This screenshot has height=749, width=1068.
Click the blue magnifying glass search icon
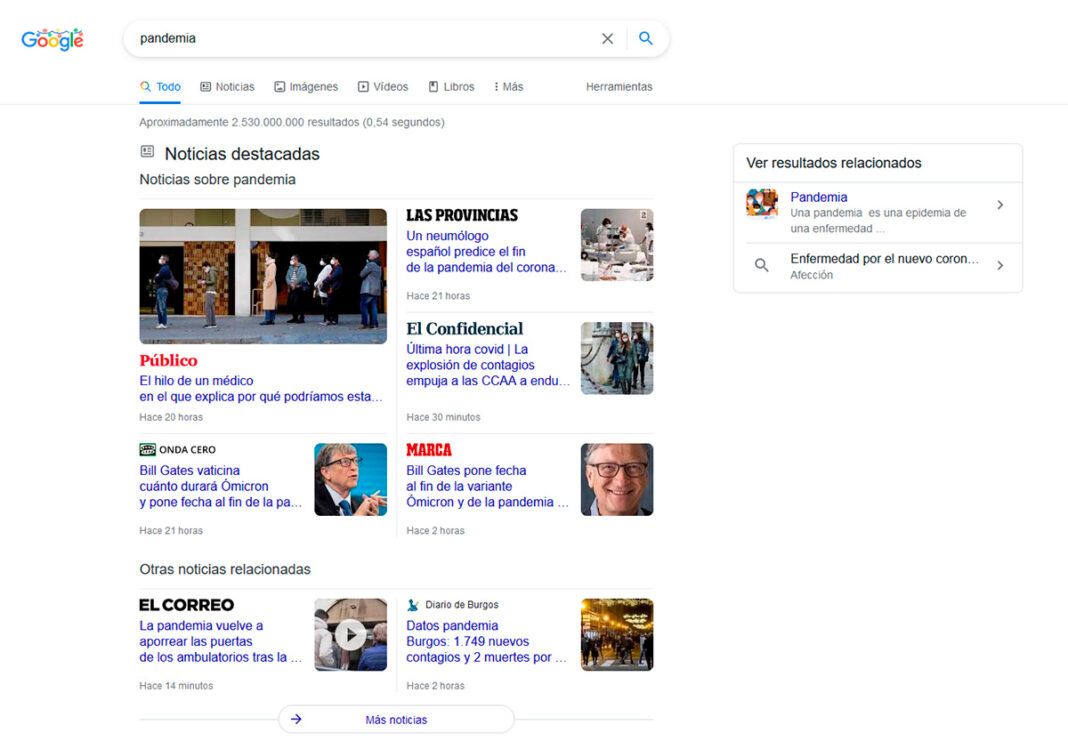(x=646, y=39)
